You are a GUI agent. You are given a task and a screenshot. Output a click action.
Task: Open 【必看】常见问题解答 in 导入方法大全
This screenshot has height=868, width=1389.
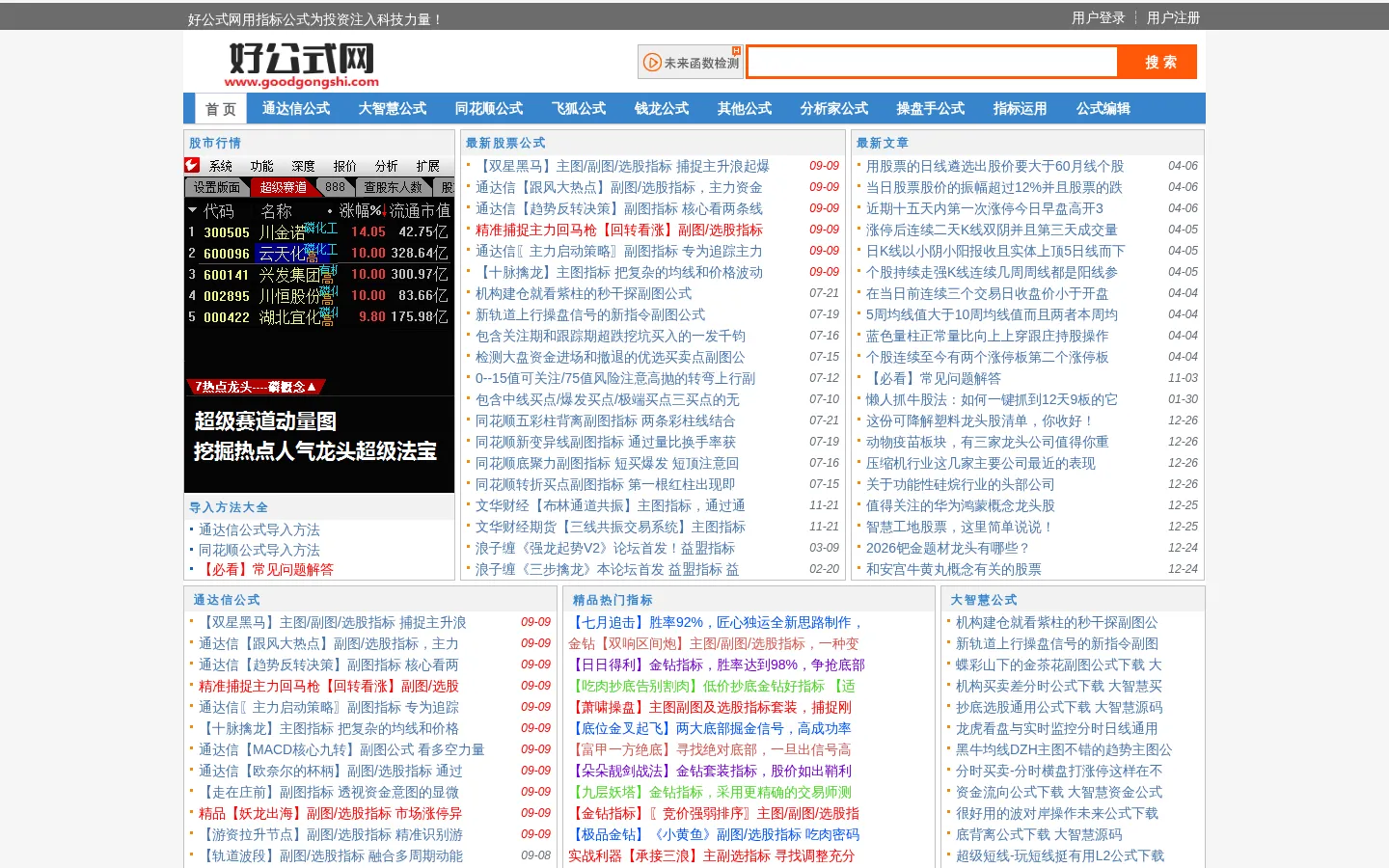(x=266, y=570)
